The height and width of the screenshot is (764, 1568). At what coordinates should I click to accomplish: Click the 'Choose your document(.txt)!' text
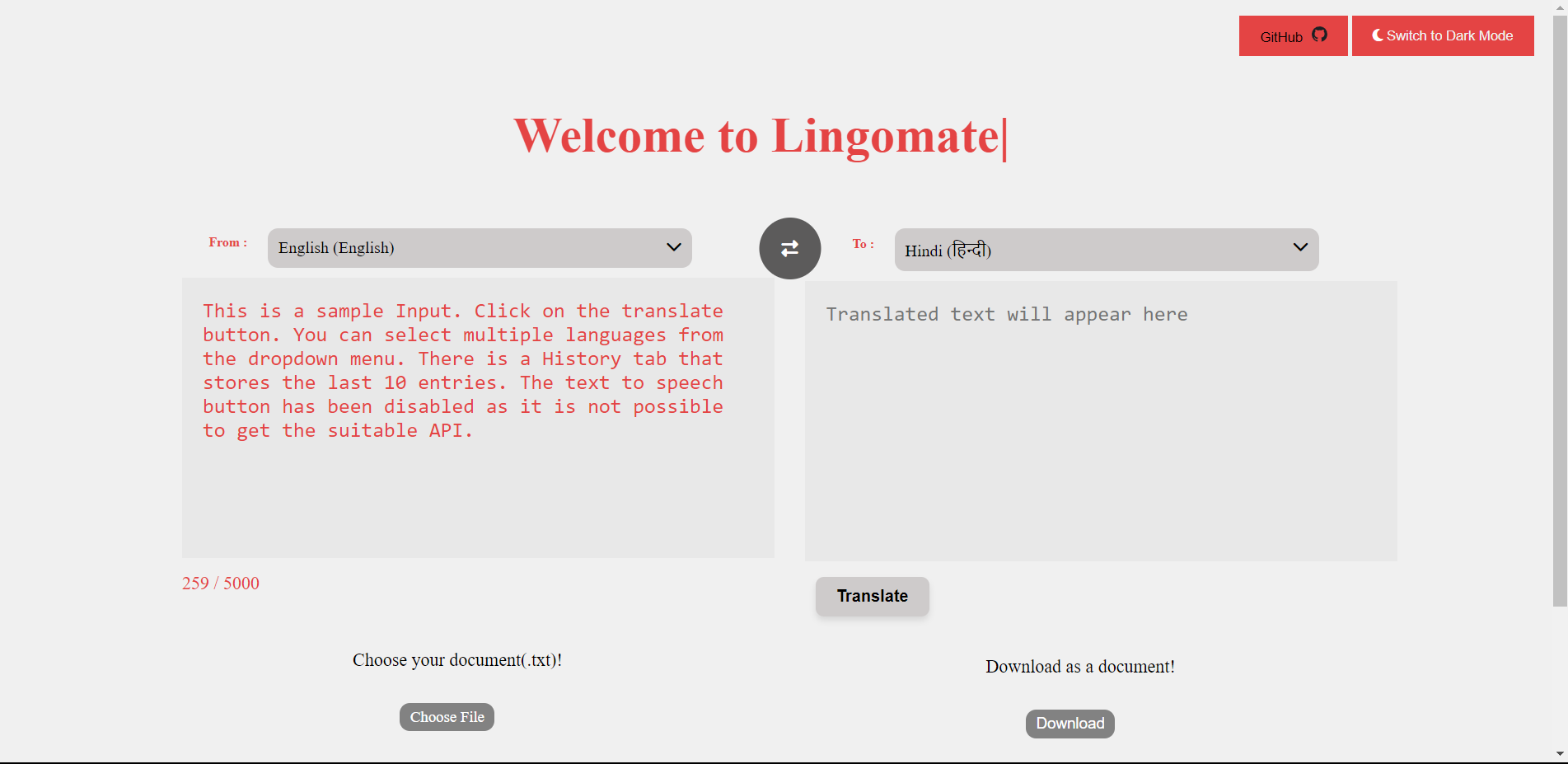click(x=457, y=660)
